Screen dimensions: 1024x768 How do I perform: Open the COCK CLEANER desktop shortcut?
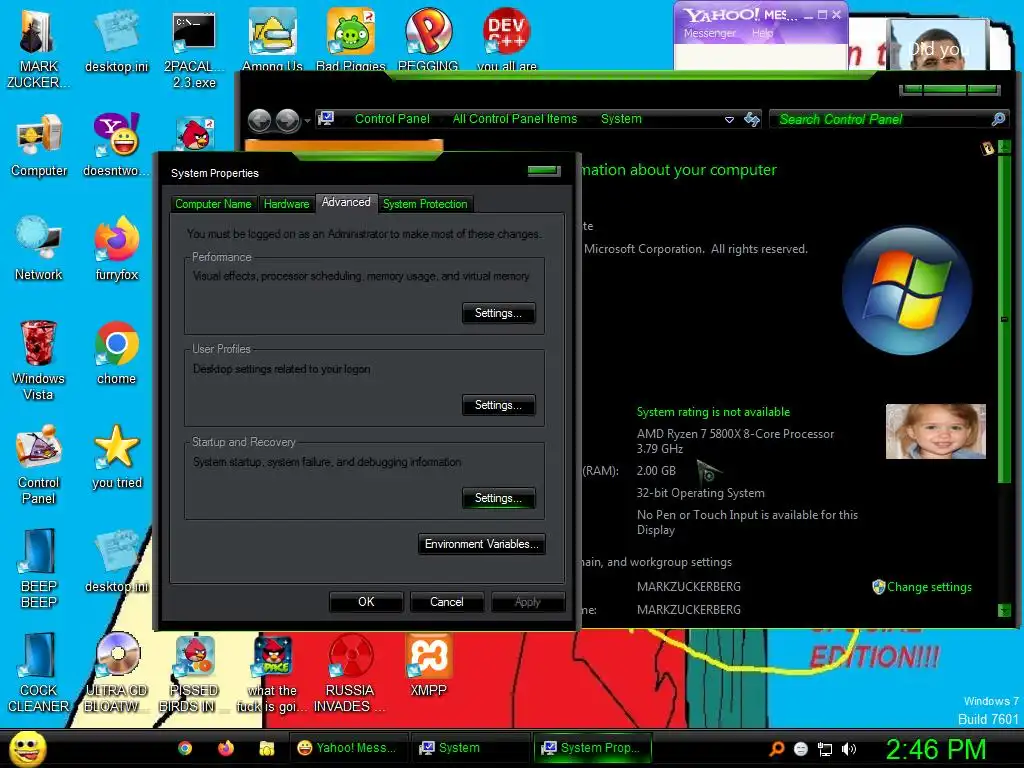point(39,672)
